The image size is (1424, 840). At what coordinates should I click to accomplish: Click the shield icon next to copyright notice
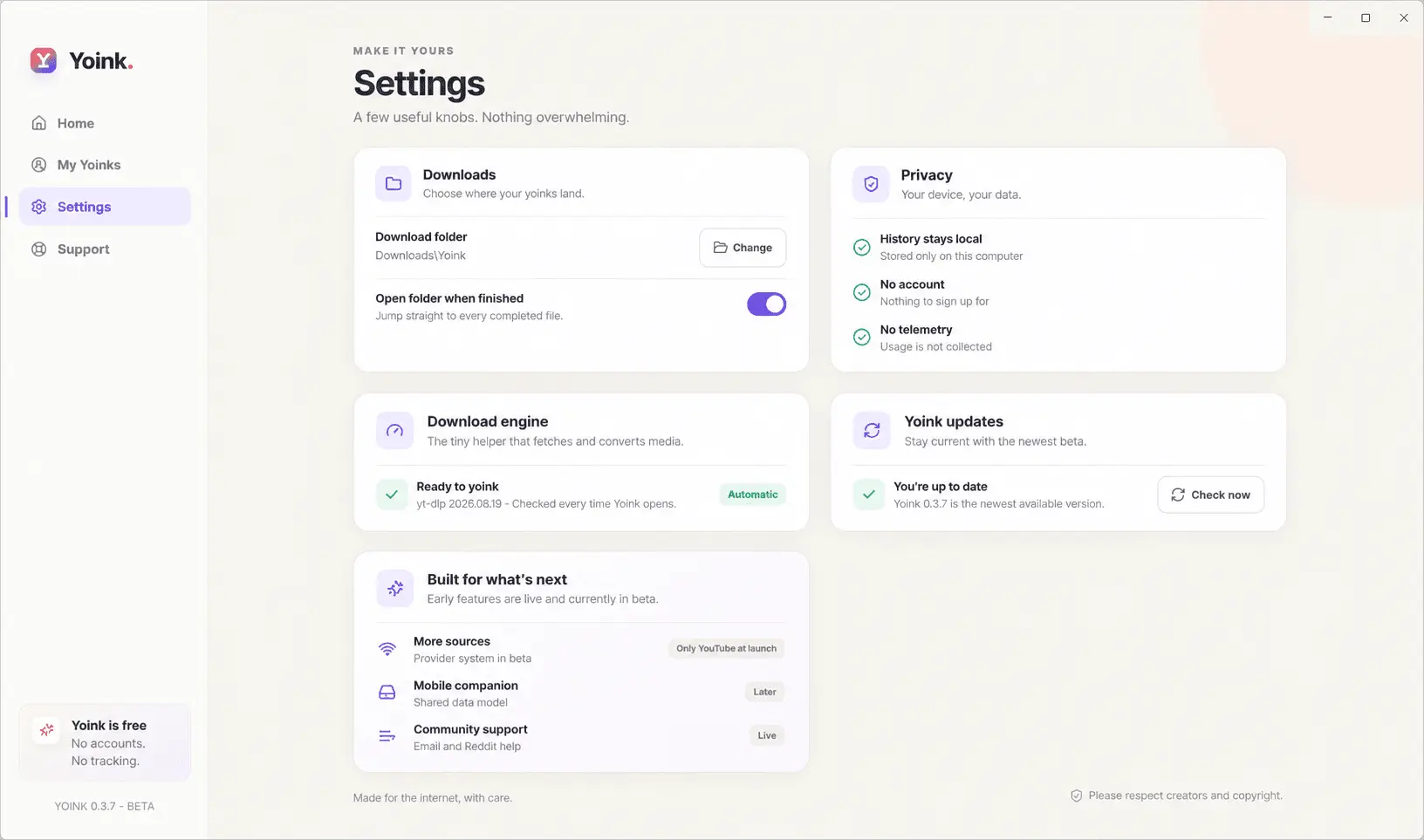point(1076,796)
